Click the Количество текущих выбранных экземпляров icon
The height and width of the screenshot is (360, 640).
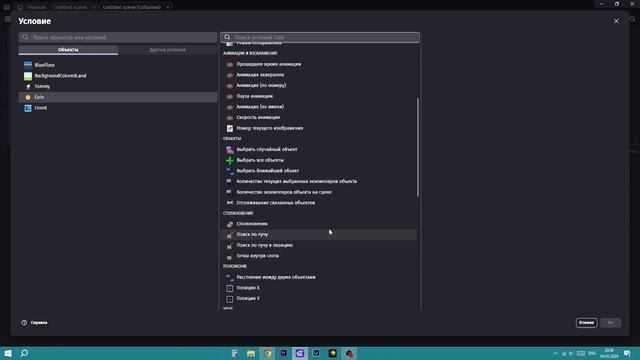coord(230,182)
